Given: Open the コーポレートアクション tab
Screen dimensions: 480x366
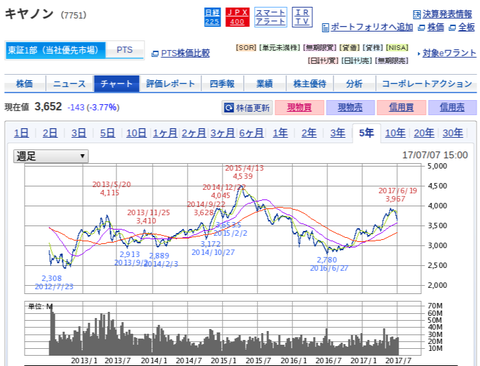Looking at the screenshot, I should point(427,84).
